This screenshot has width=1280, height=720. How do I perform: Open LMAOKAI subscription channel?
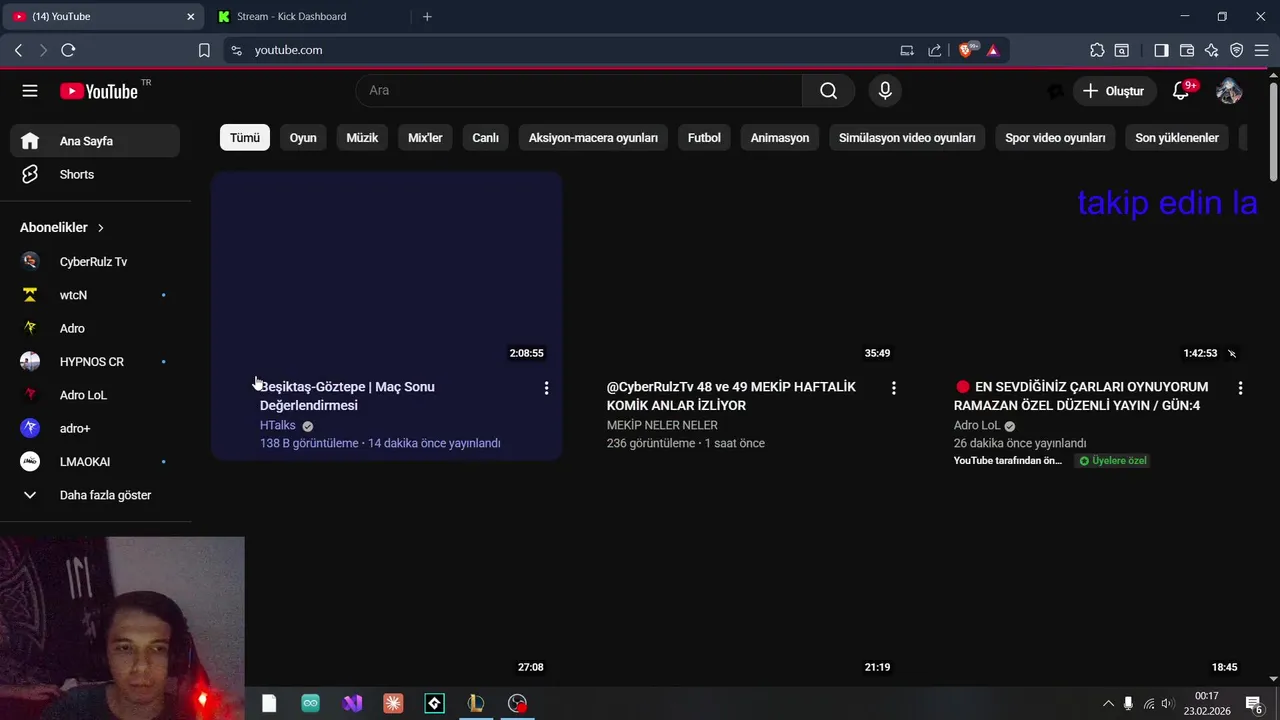pos(95,462)
